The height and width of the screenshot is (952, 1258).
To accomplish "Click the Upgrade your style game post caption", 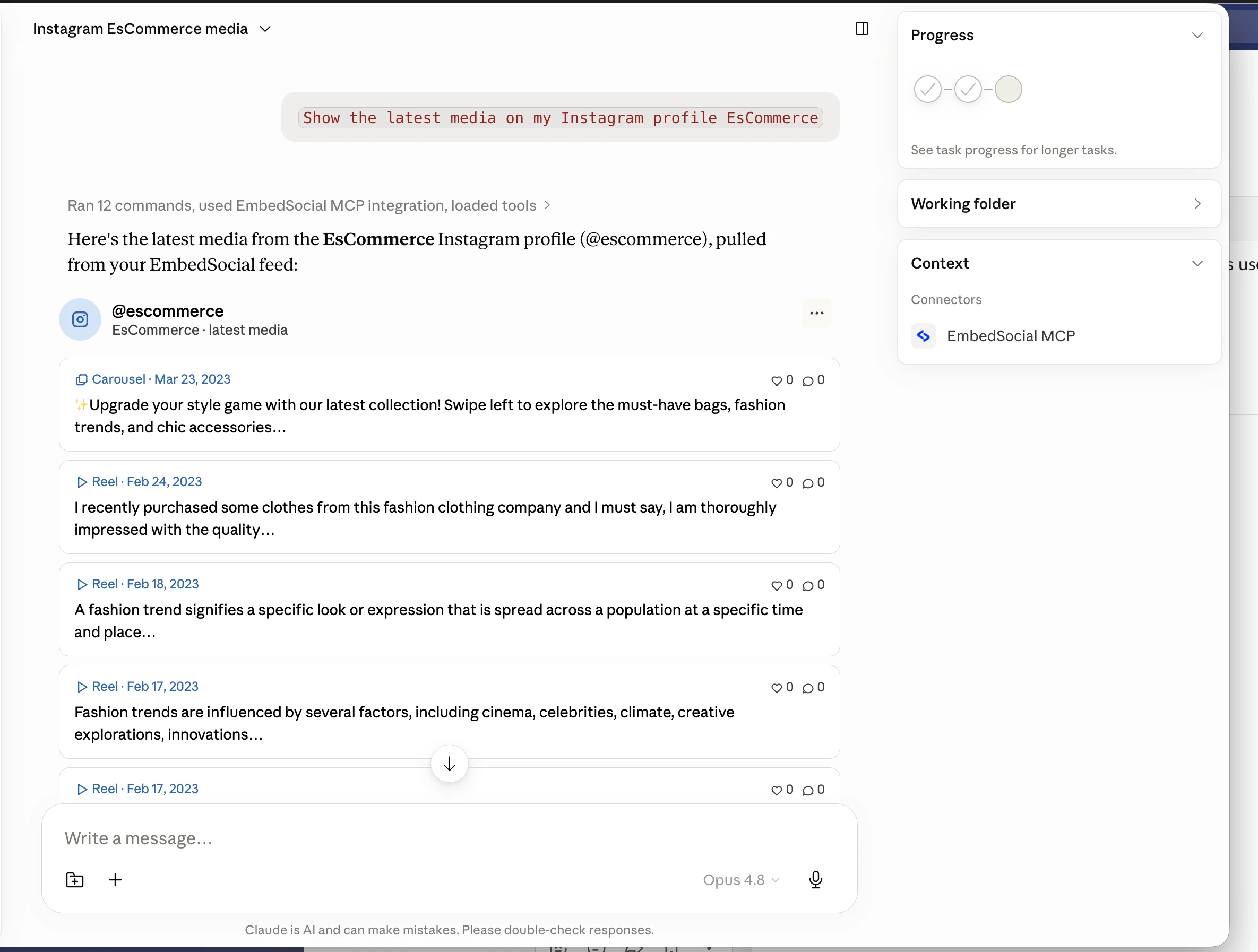I will click(430, 416).
